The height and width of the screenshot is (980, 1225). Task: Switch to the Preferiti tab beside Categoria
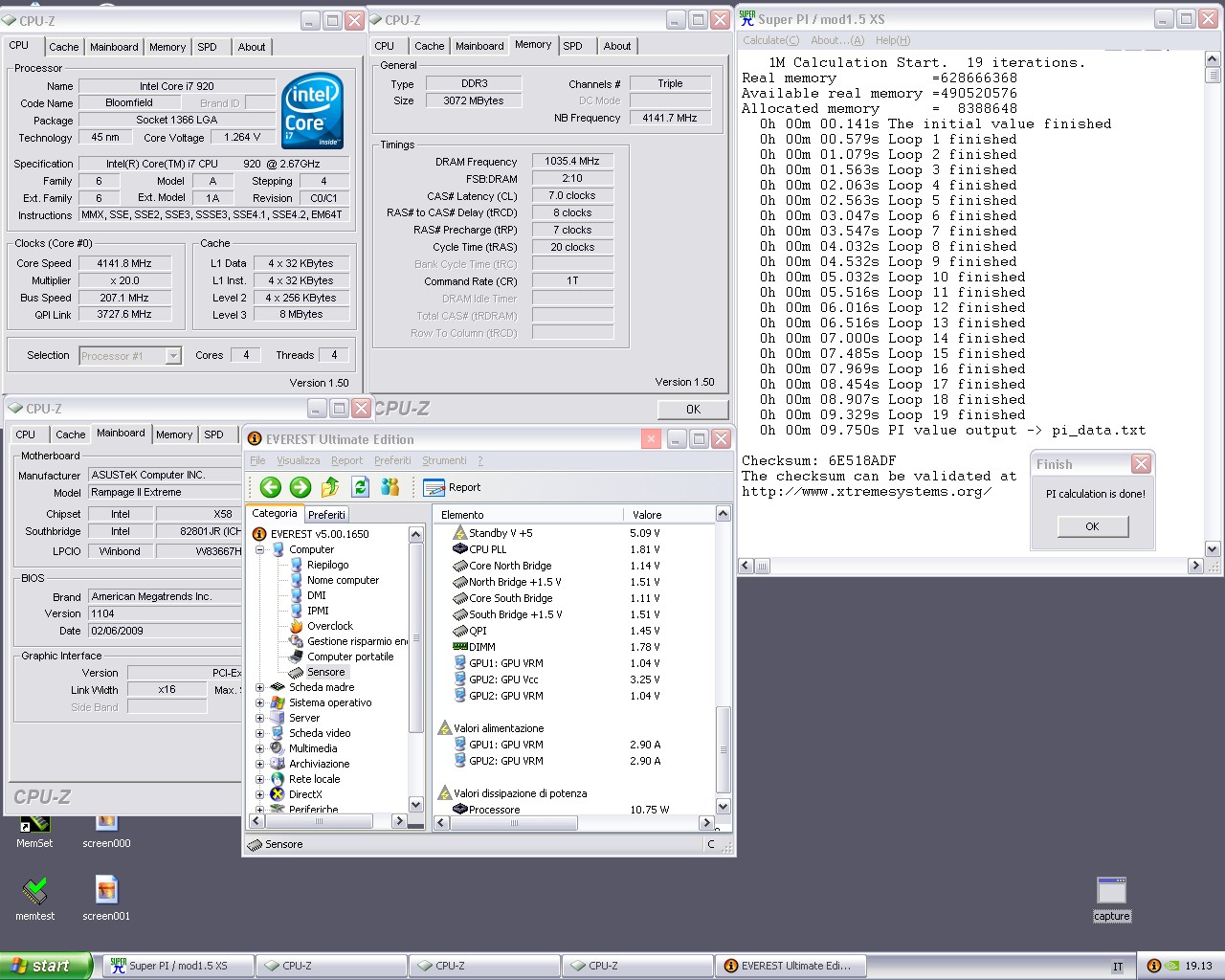[x=326, y=514]
